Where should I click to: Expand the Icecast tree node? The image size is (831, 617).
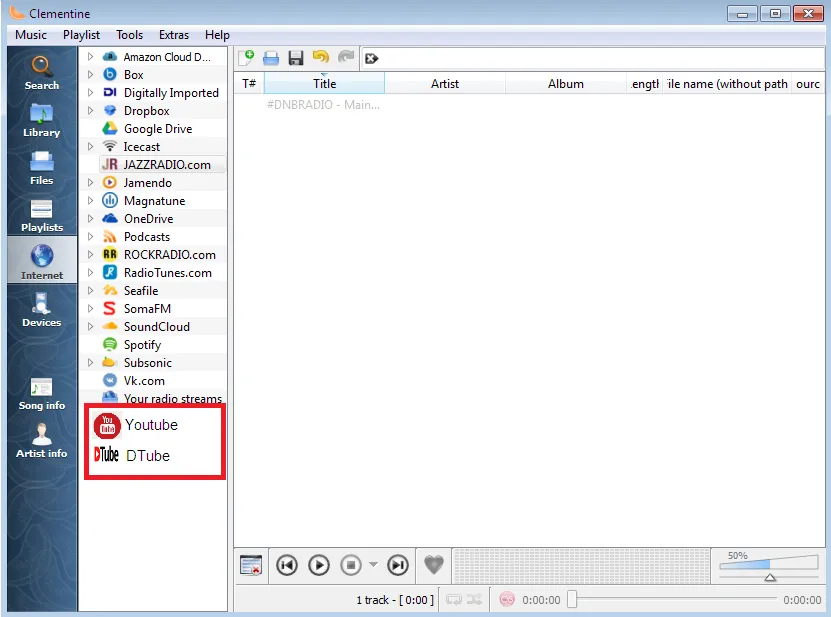point(91,147)
